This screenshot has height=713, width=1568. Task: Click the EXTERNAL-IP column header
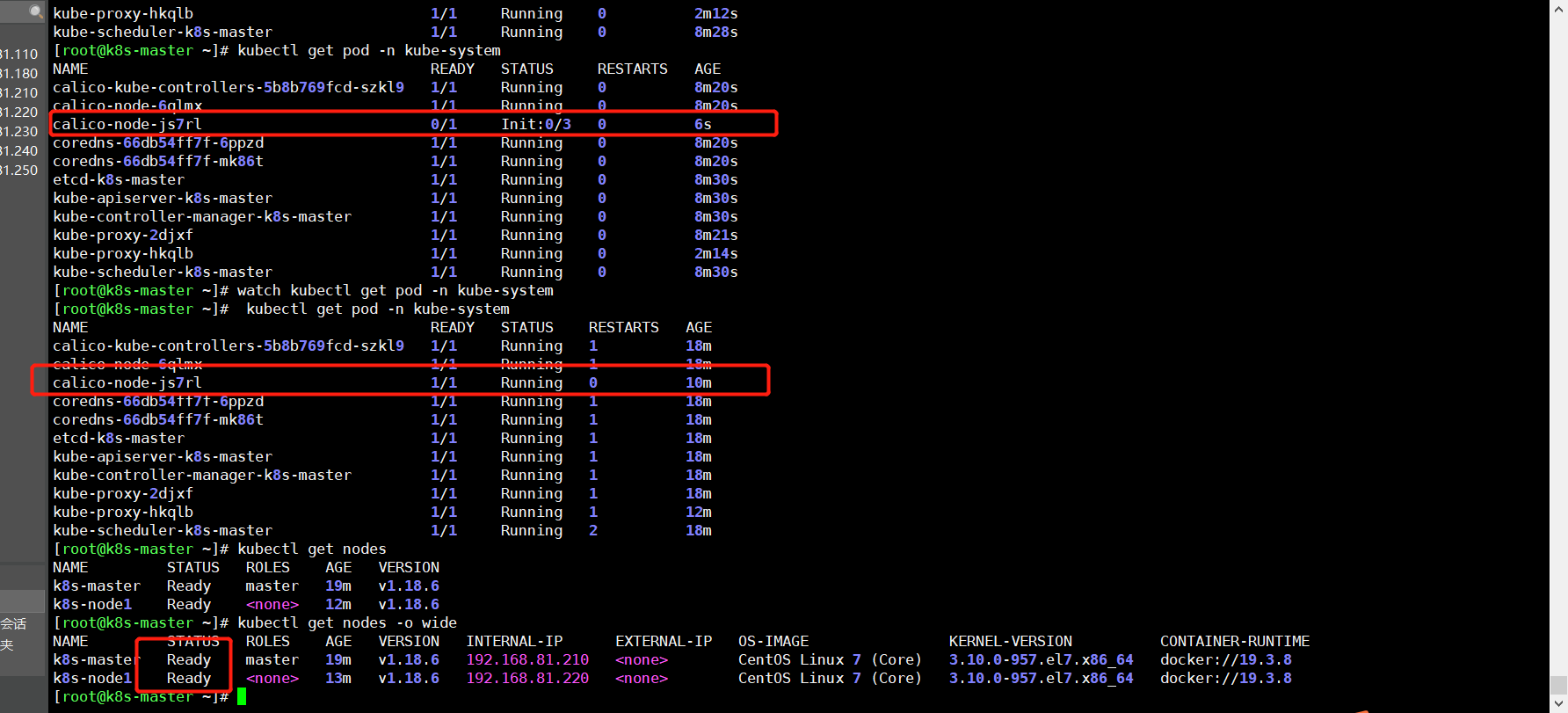(x=664, y=641)
